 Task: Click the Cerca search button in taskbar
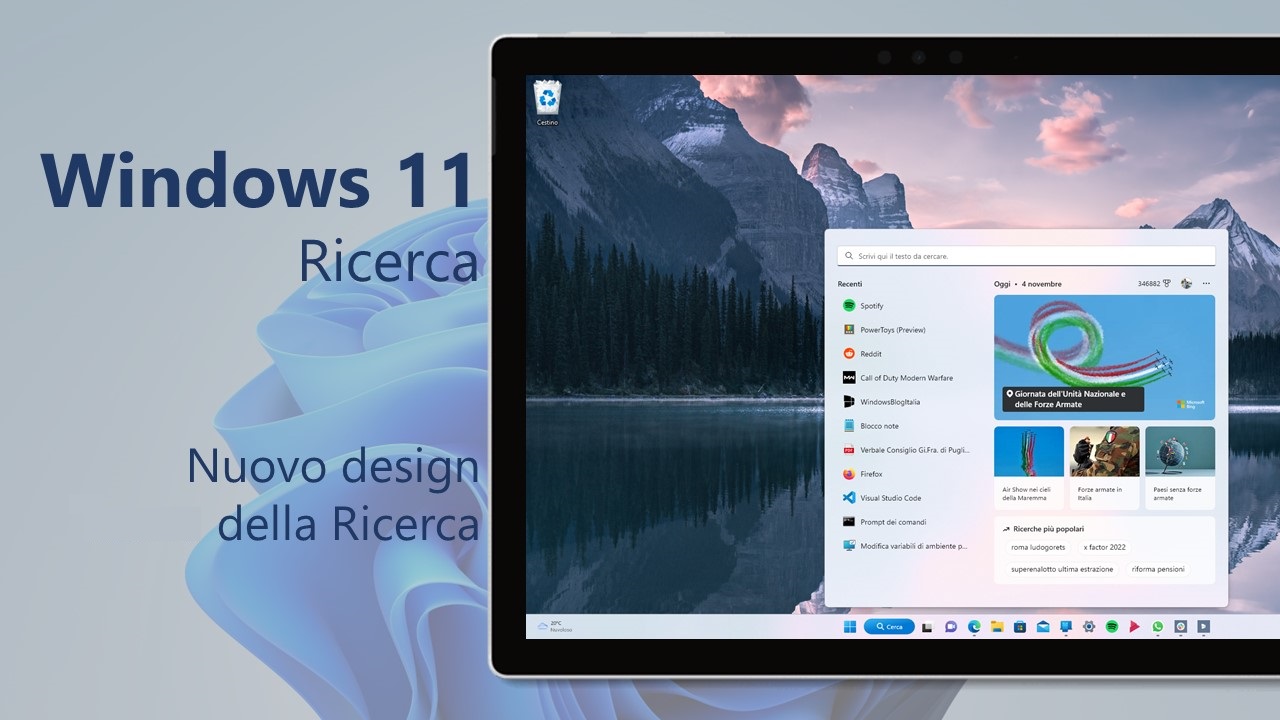pyautogui.click(x=889, y=627)
